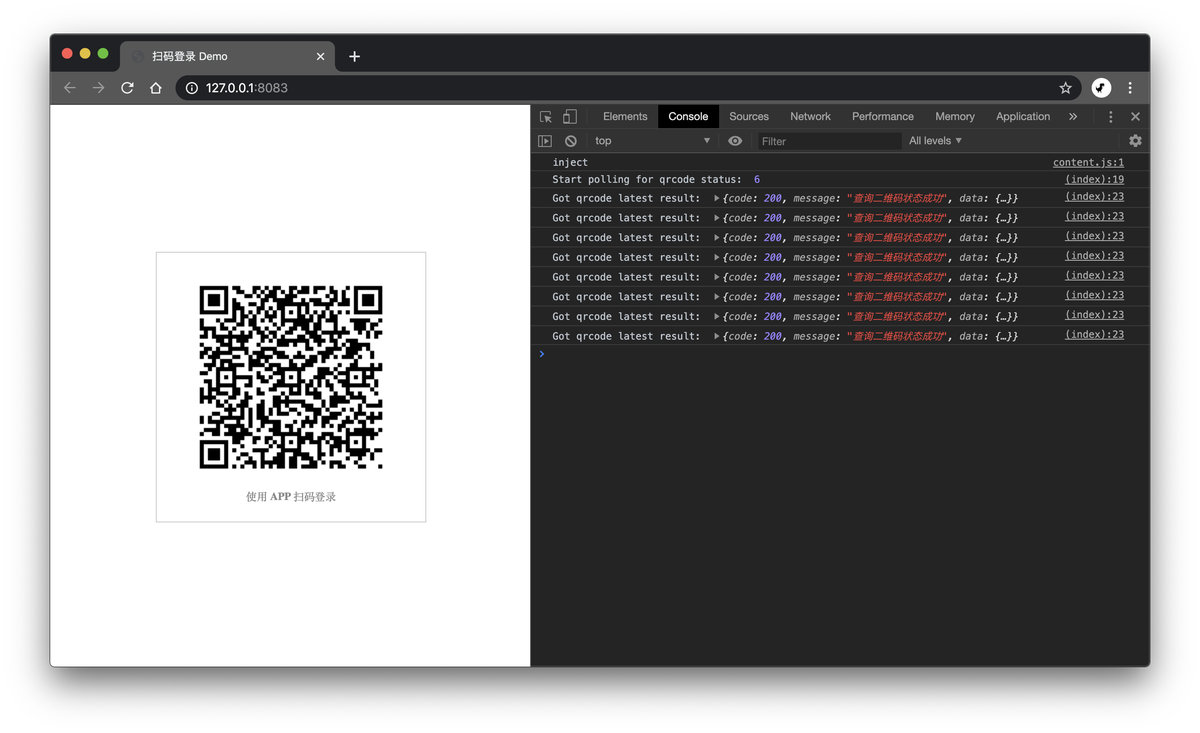Open the (index):19 source link
Viewport: 1200px width, 733px height.
pos(1094,180)
